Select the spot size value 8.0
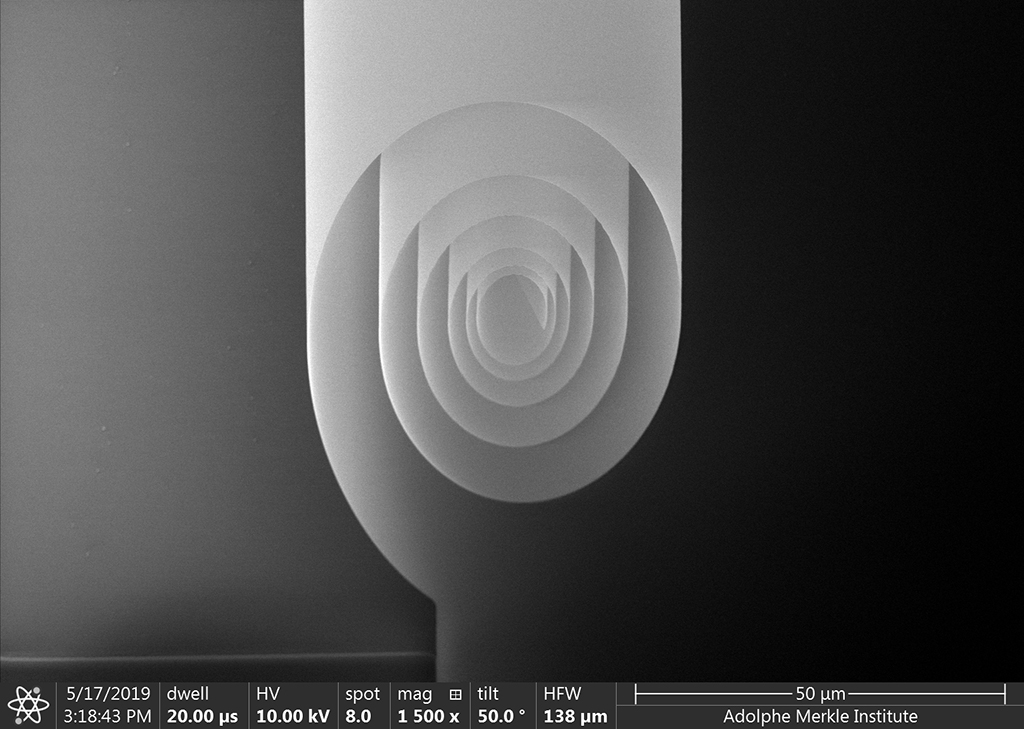Viewport: 1024px width, 729px height. tap(358, 716)
